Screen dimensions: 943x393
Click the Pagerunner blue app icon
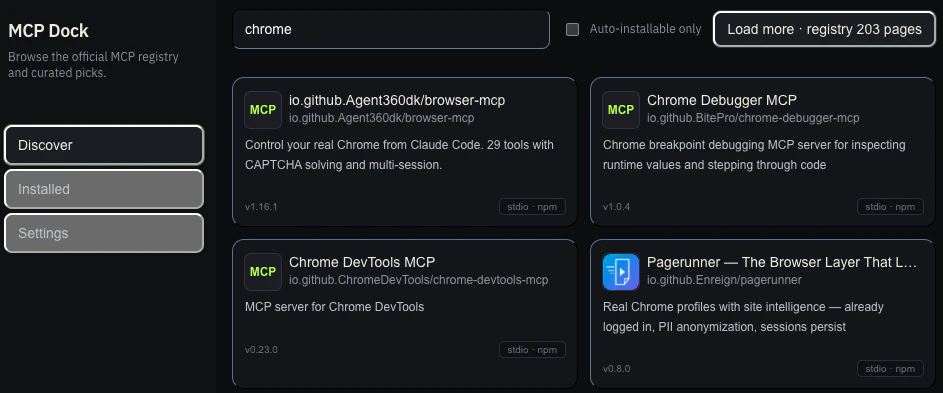click(621, 271)
